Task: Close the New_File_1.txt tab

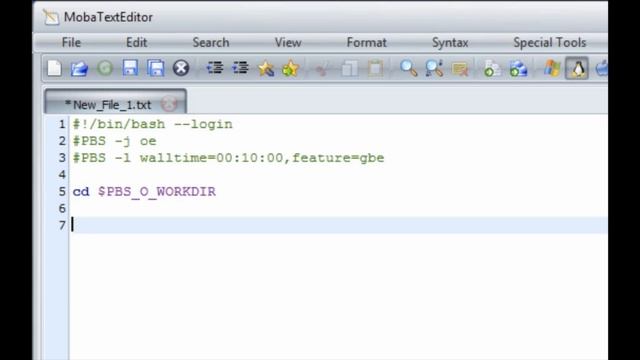Action: (x=169, y=104)
